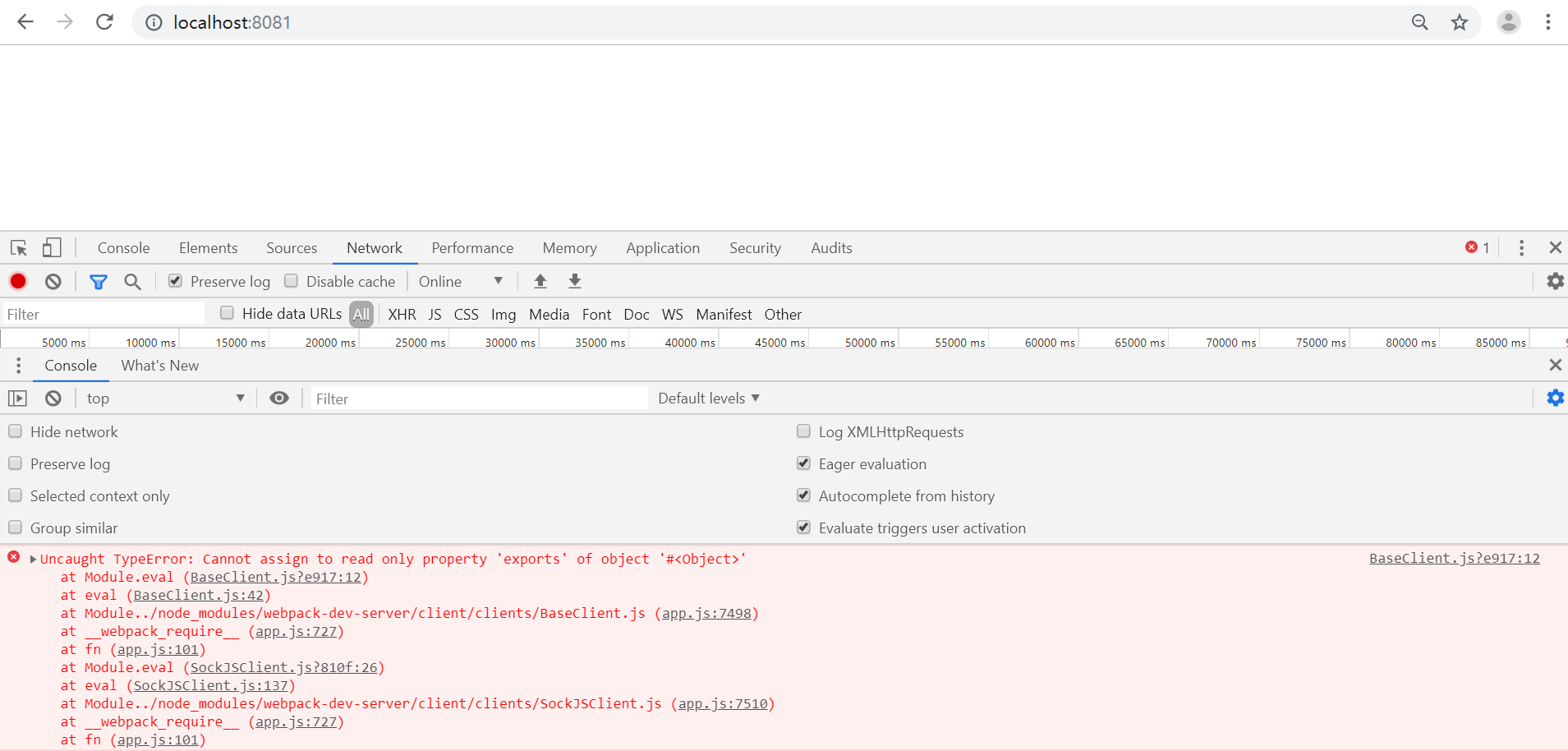The width and height of the screenshot is (1568, 751).
Task: Open the Default levels dropdown
Action: coord(708,398)
